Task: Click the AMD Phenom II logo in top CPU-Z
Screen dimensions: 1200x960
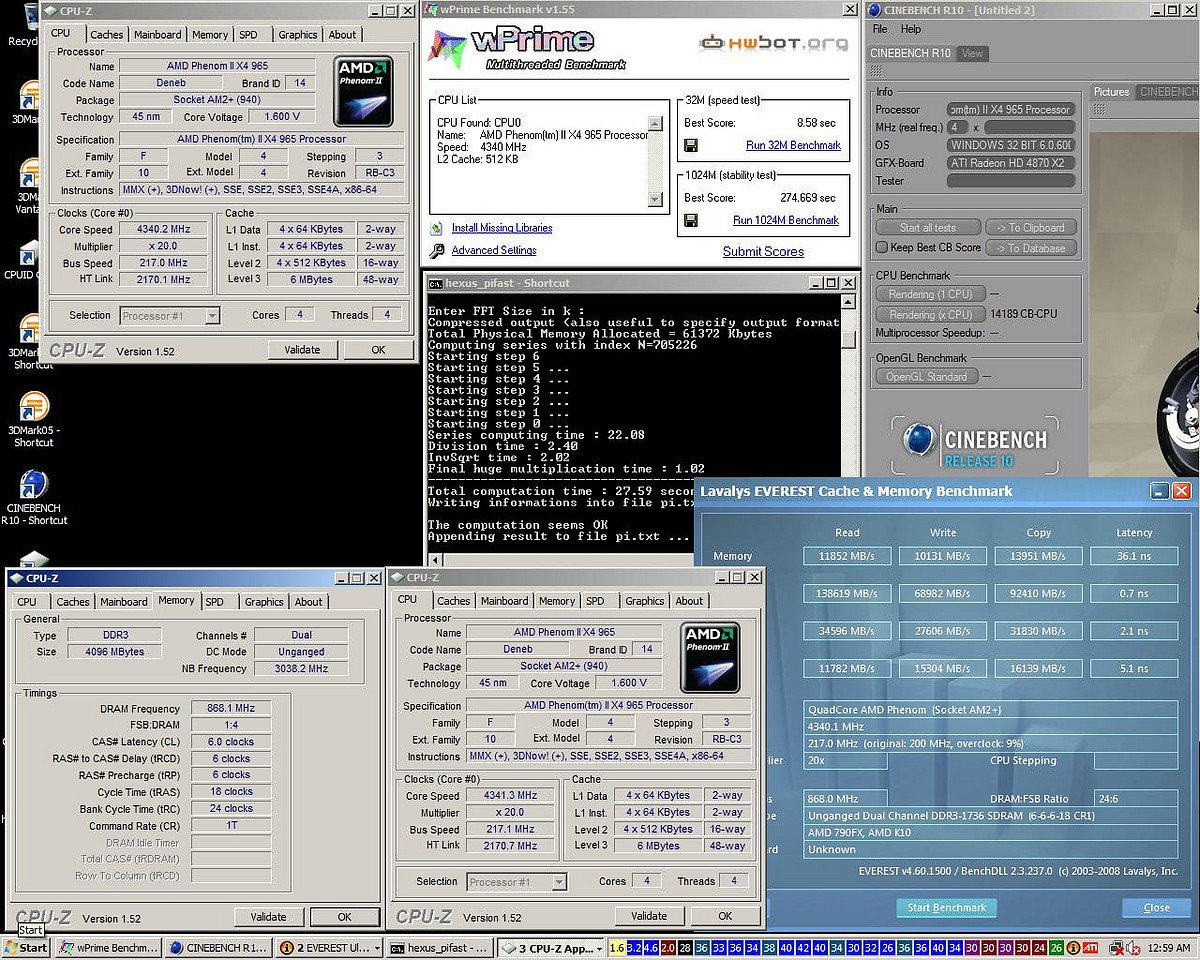Action: point(364,90)
